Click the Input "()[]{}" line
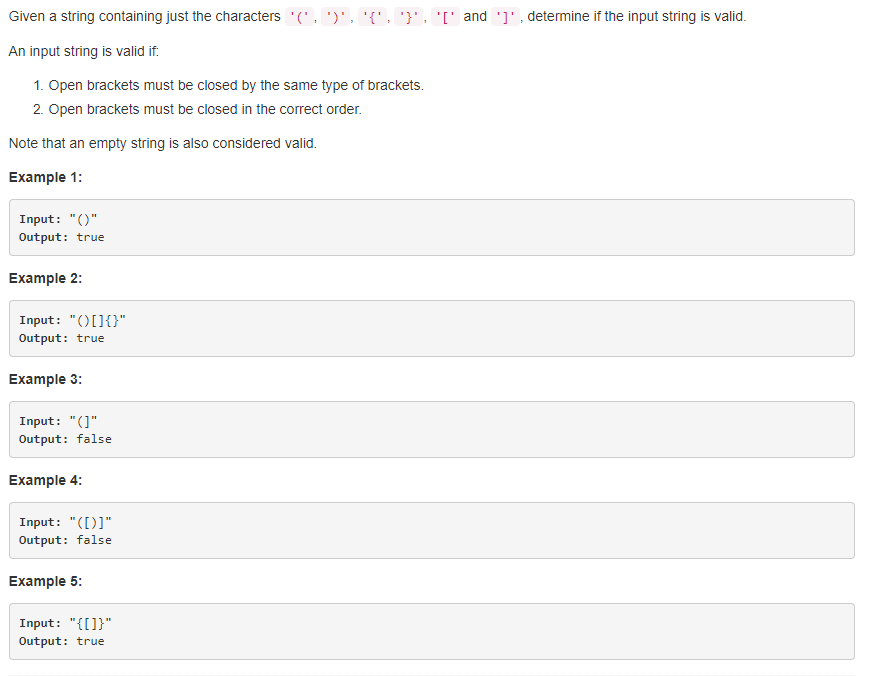 [73, 320]
